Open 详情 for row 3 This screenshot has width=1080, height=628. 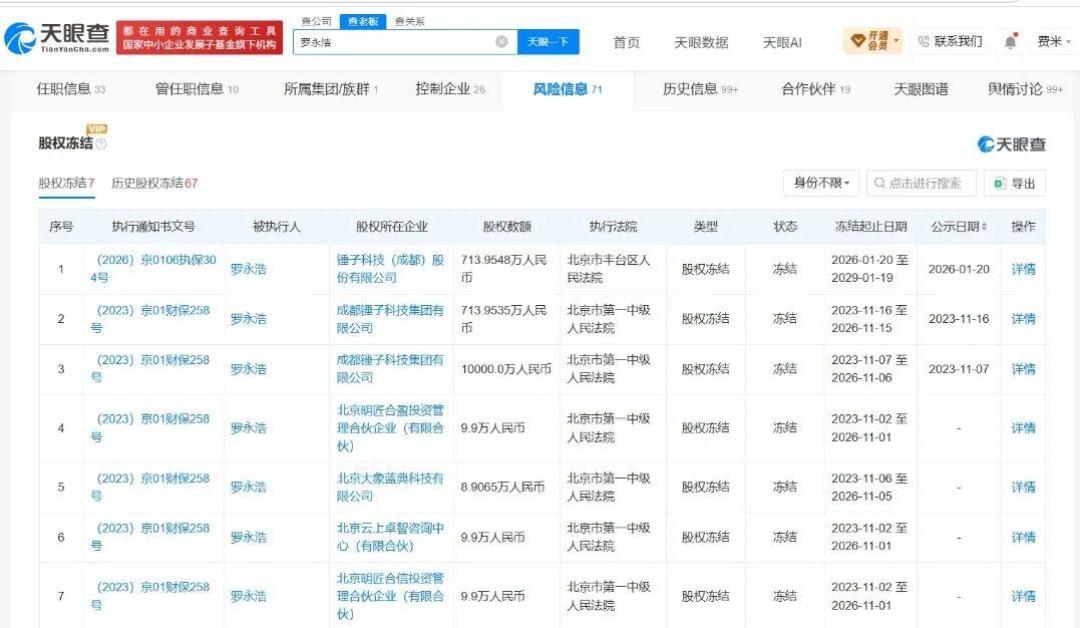point(1023,368)
